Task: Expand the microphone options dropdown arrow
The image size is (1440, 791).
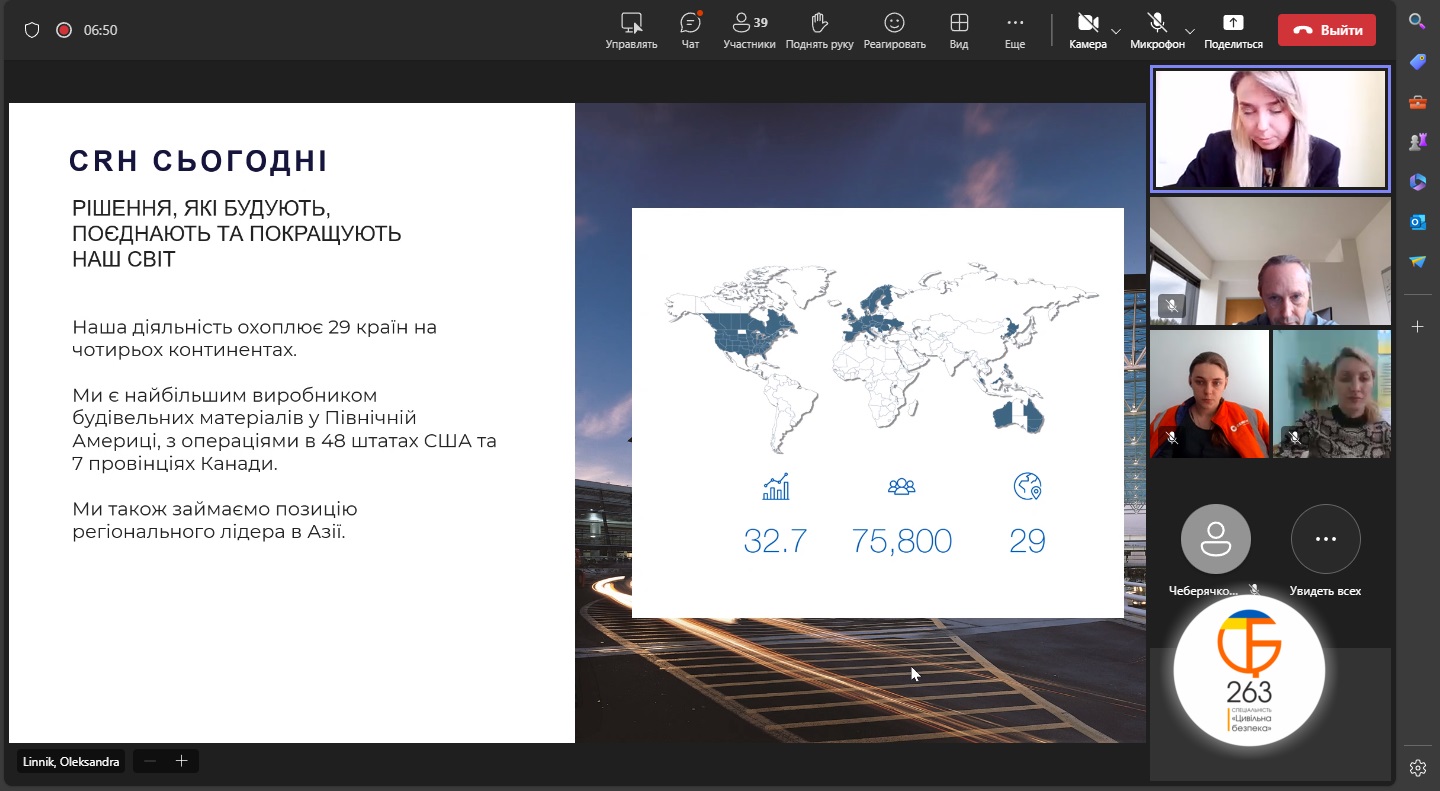Action: [x=1190, y=31]
